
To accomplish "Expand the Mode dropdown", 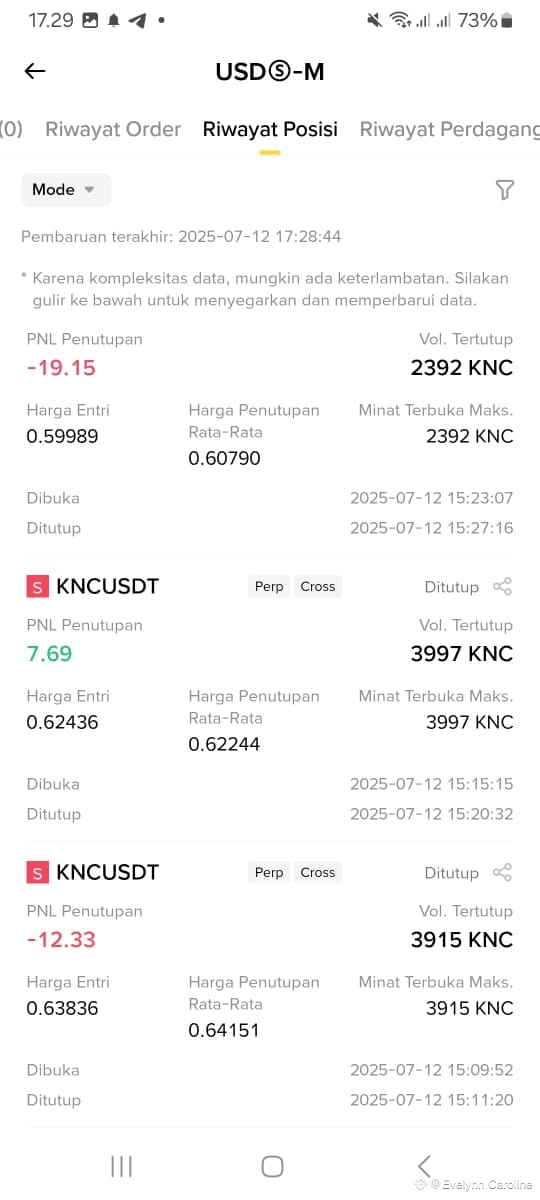I will [66, 190].
